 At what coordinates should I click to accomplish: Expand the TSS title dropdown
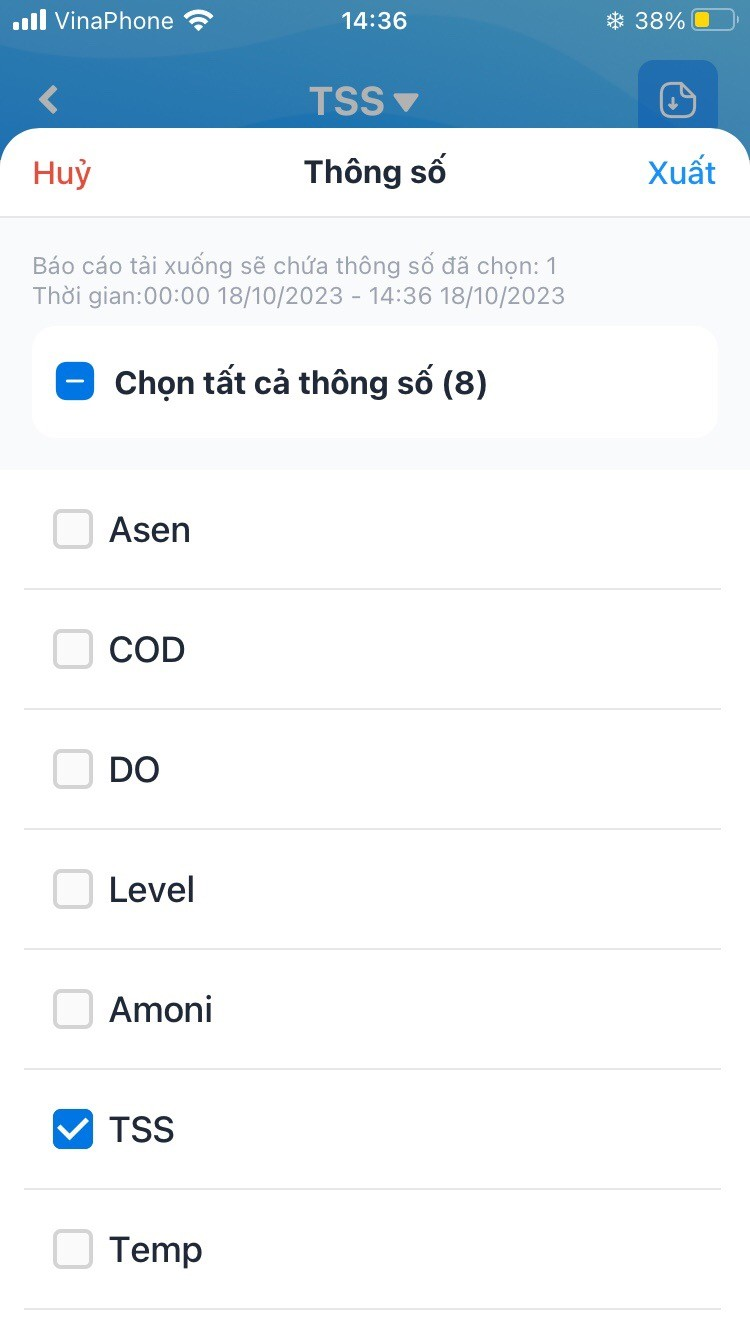click(363, 102)
